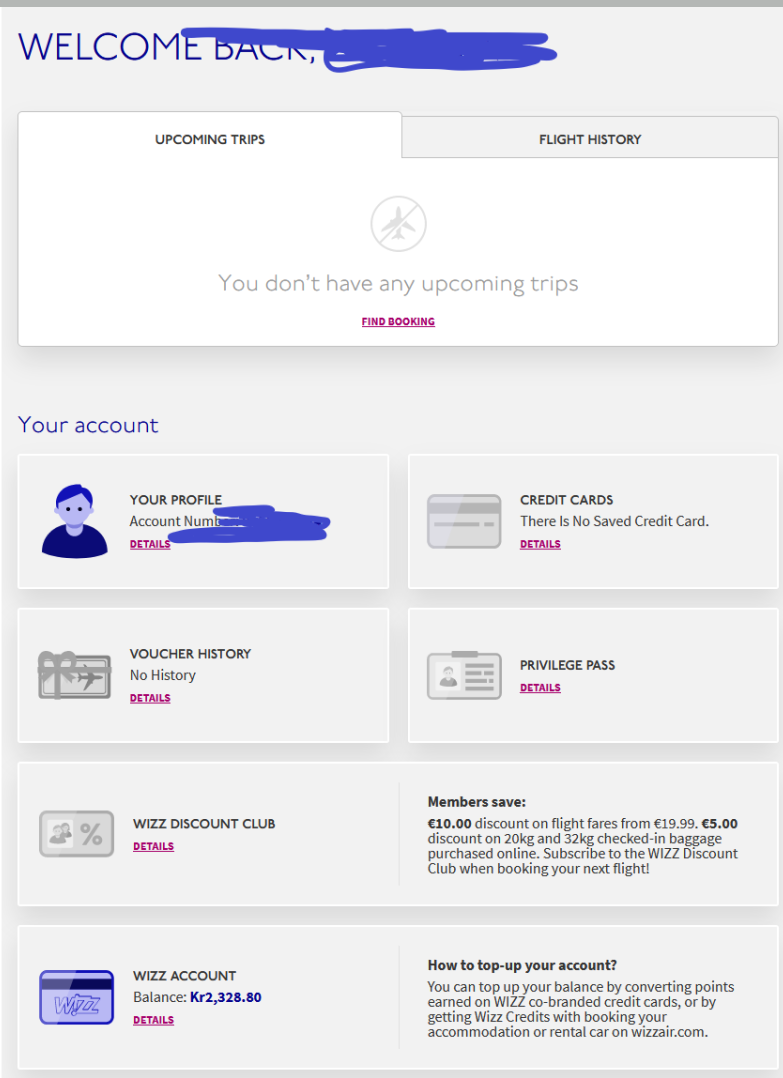Click the profile avatar icon

click(x=74, y=521)
